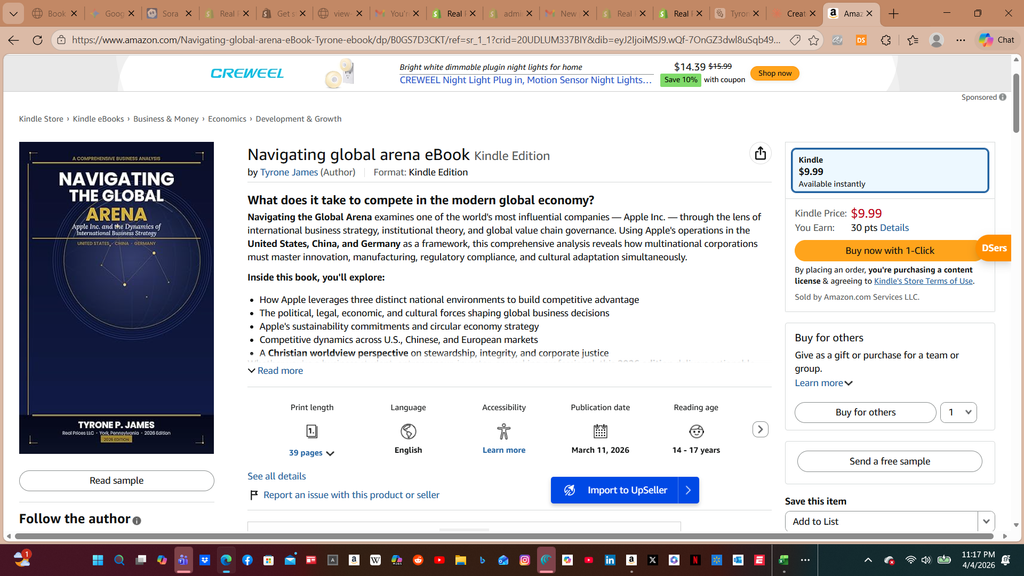Switch to the Book browser tab
This screenshot has height=576, width=1024.
click(56, 13)
